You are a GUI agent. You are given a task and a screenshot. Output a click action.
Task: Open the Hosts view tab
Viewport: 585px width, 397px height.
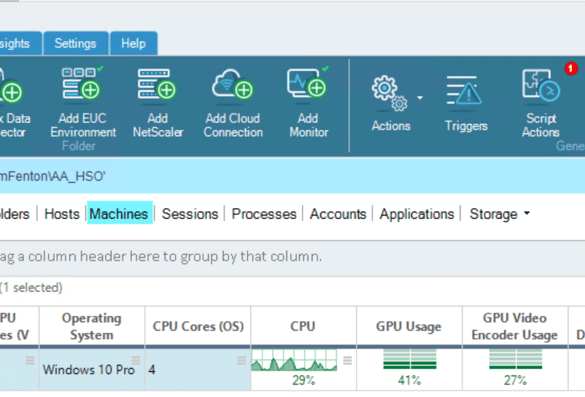(x=62, y=214)
